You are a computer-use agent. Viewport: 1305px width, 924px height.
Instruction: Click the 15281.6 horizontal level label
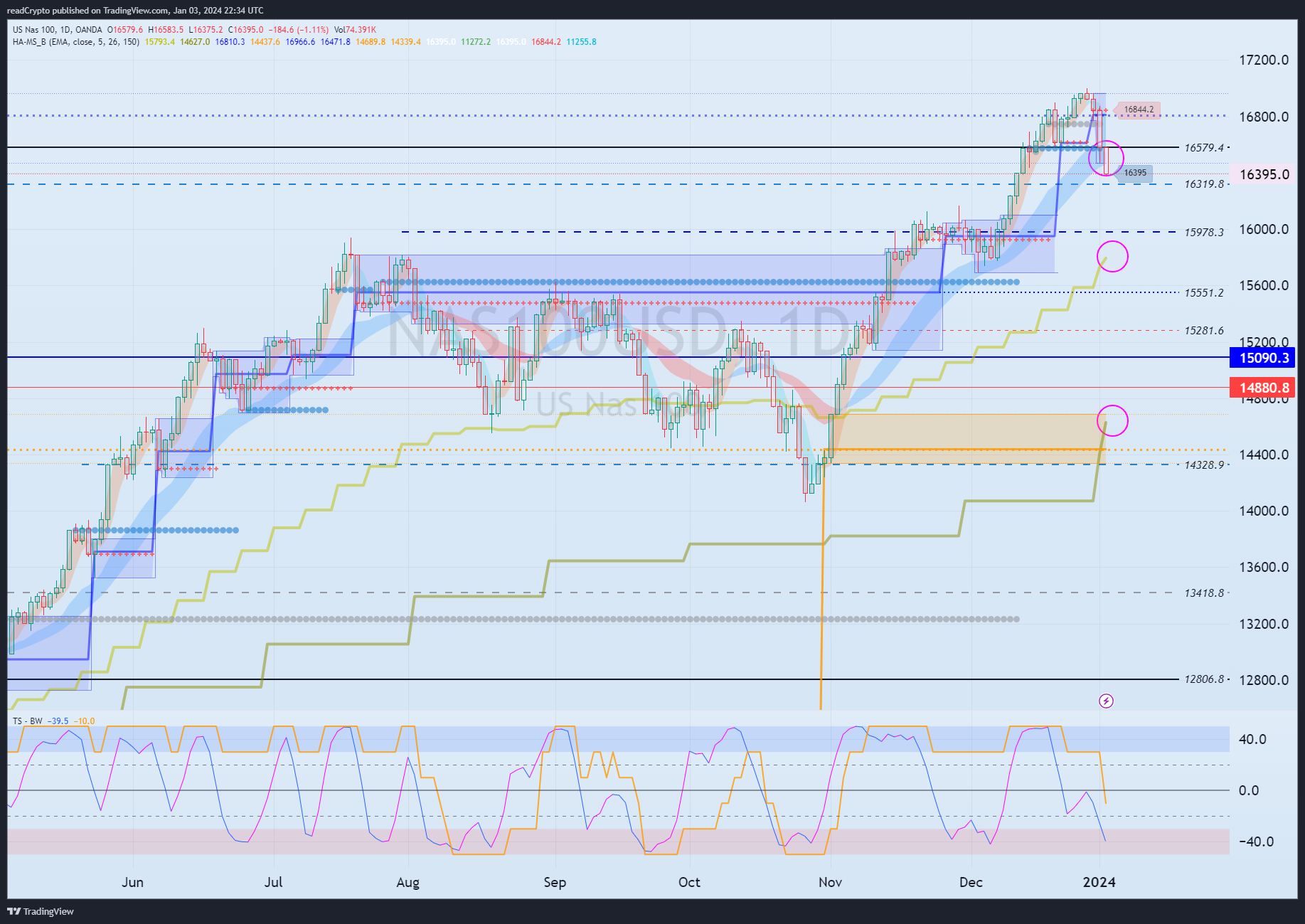click(1204, 331)
